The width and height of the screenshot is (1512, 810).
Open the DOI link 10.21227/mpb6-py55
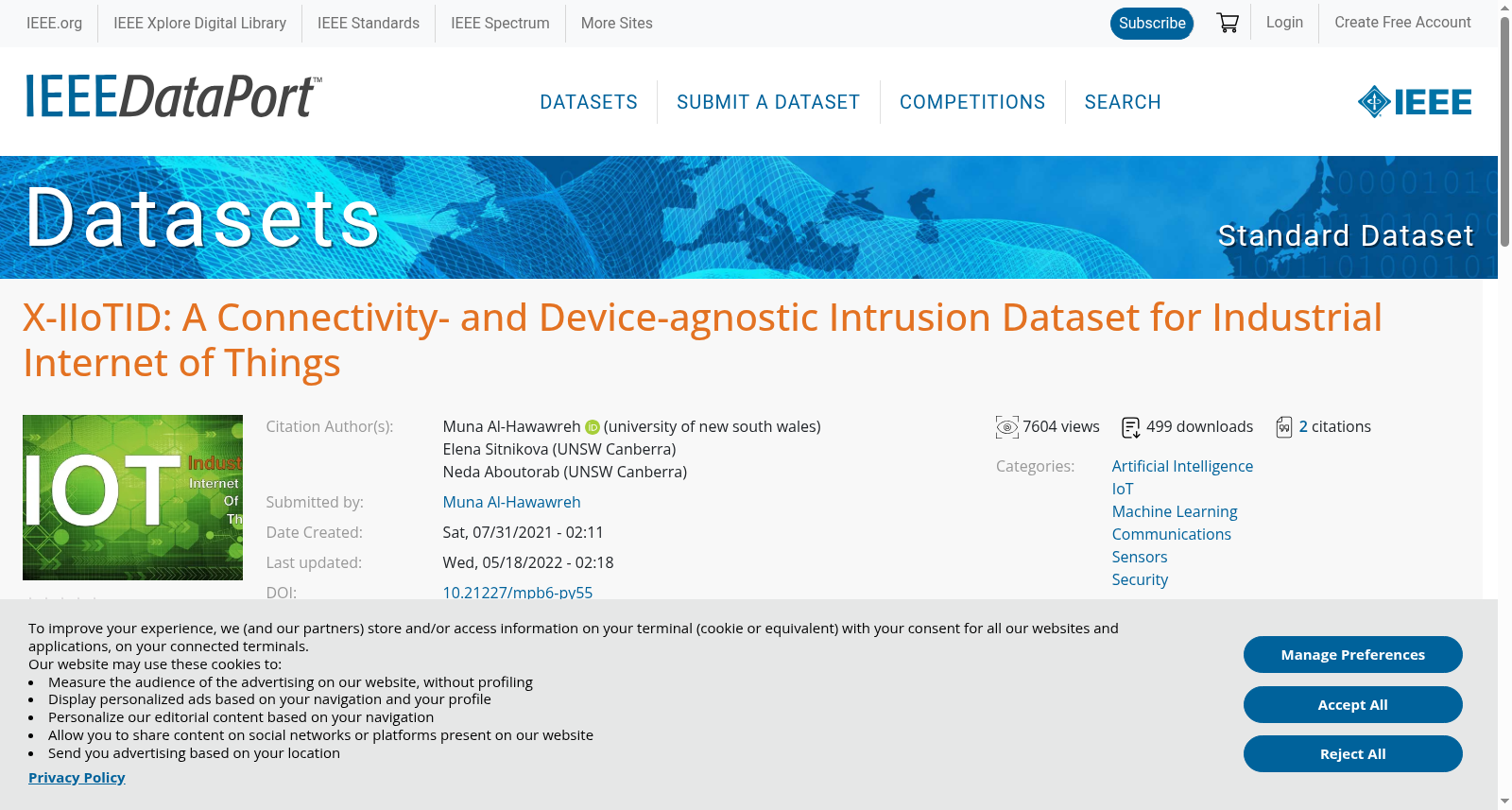click(x=518, y=593)
